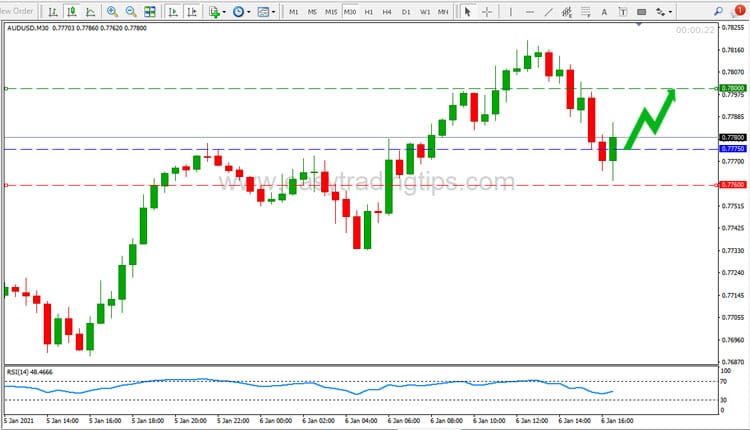Viewport: 750px width, 430px height.
Task: Select the D1 timeframe
Action: coord(406,12)
